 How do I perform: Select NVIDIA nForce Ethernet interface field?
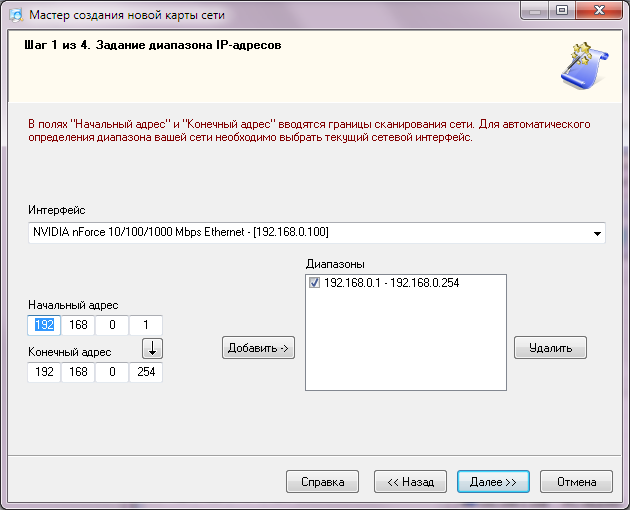pos(317,233)
